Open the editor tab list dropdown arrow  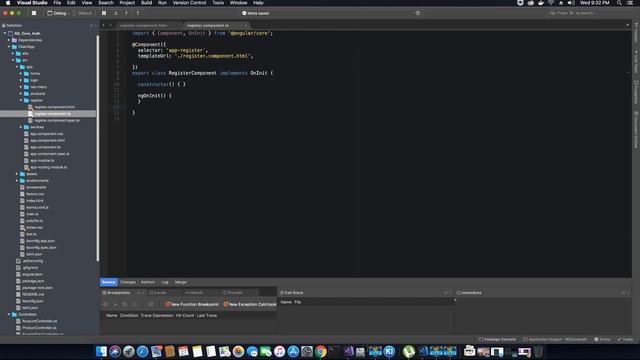tap(627, 25)
